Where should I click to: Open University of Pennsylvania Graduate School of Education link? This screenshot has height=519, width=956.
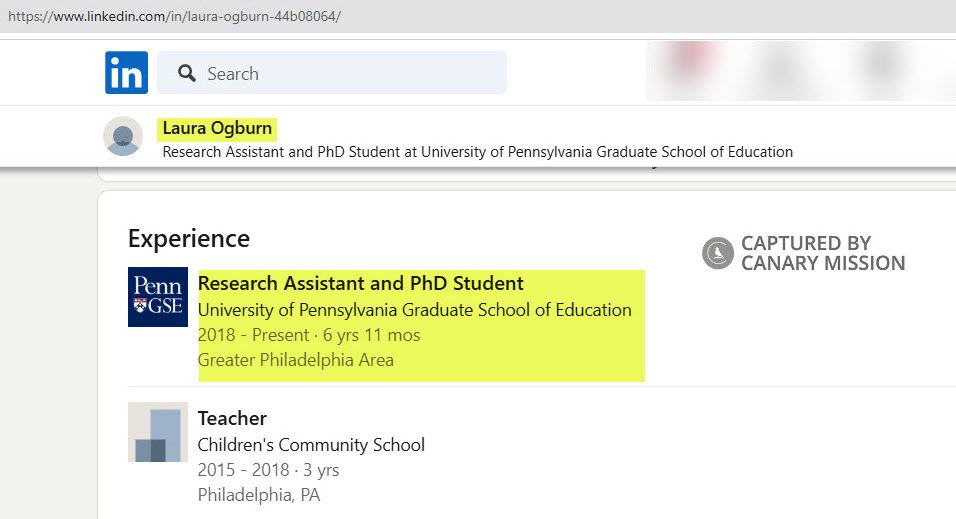[x=415, y=310]
